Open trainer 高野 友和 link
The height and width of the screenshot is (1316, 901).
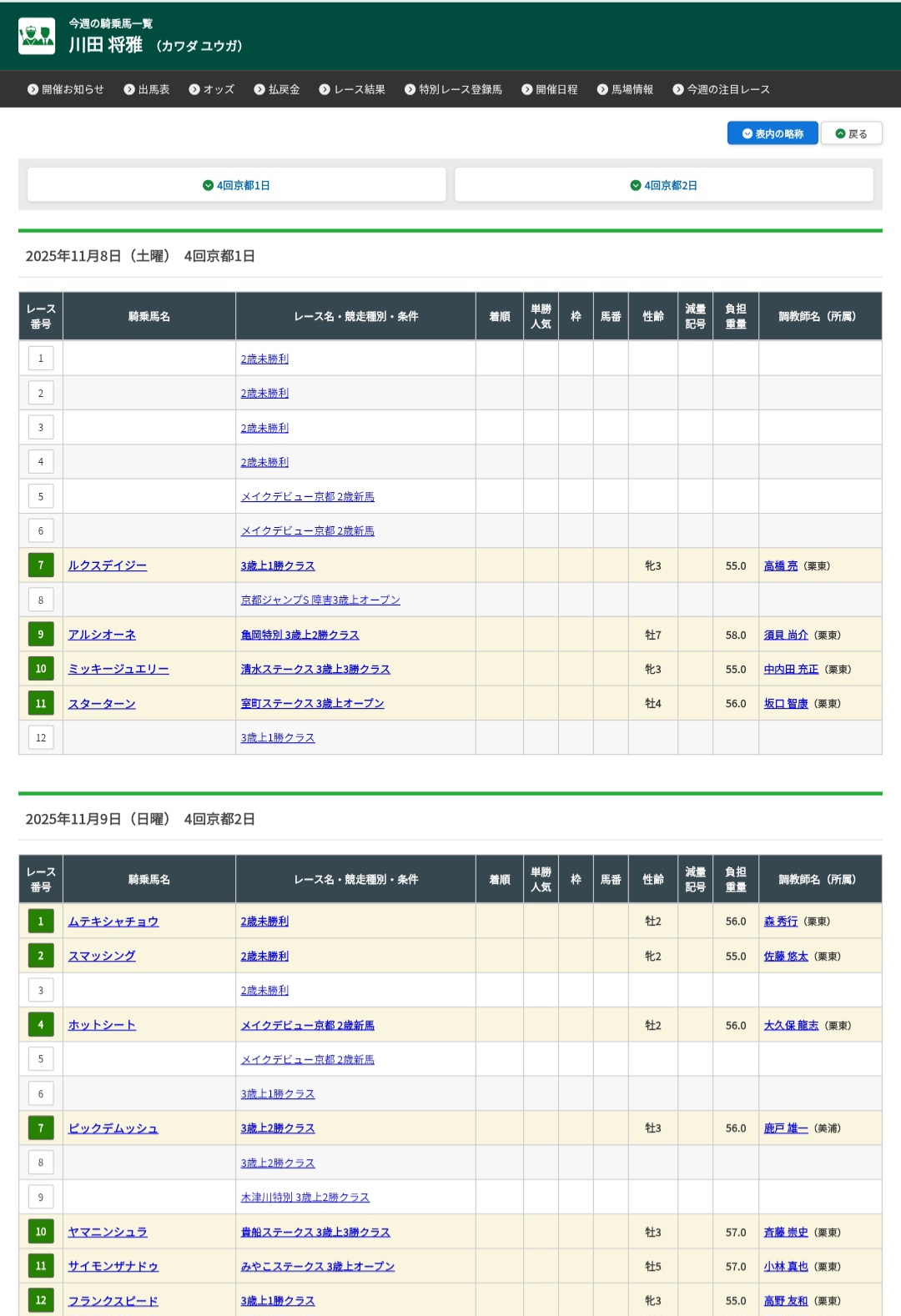coord(786,1301)
